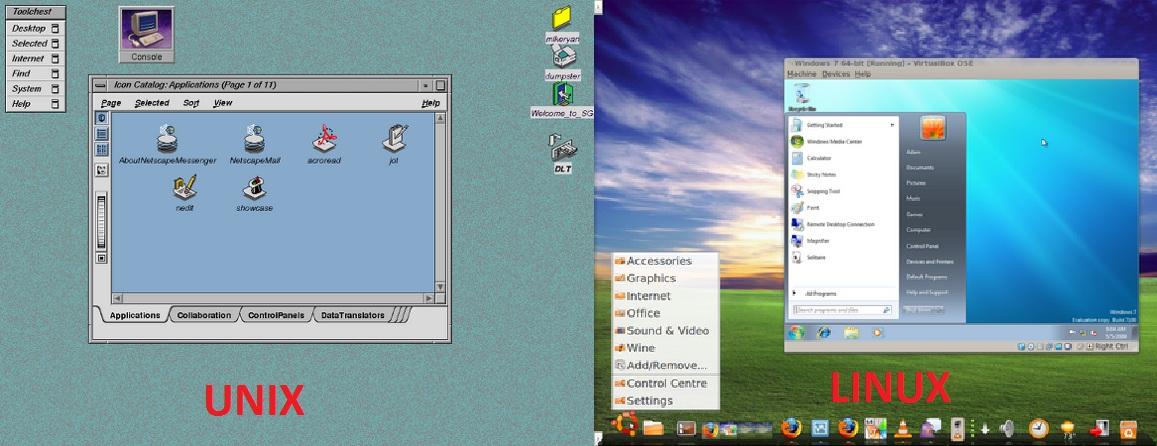Image resolution: width=1157 pixels, height=446 pixels.
Task: Expand Accessories in the Ubuntu menu
Action: point(666,261)
